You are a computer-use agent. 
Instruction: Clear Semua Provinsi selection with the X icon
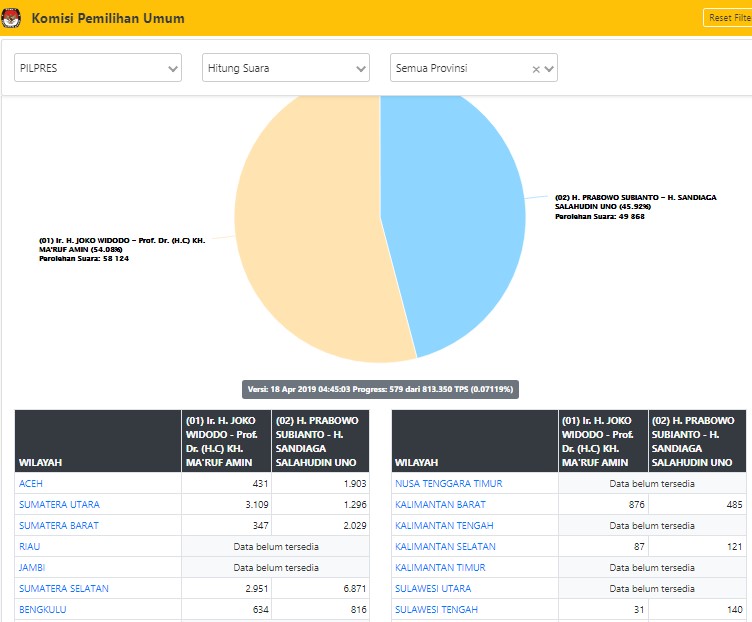tap(536, 69)
